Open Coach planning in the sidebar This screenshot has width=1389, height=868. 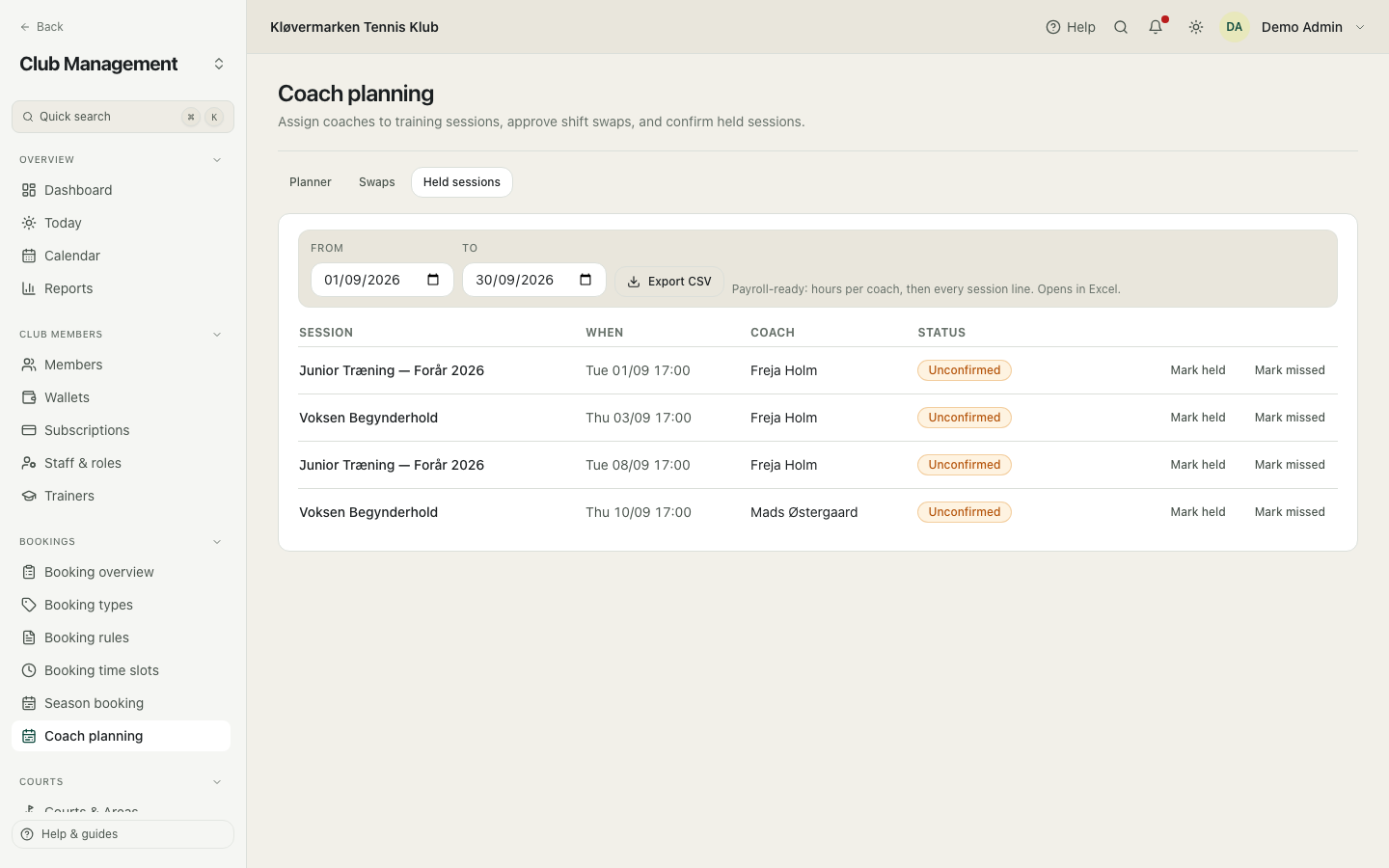click(x=122, y=736)
